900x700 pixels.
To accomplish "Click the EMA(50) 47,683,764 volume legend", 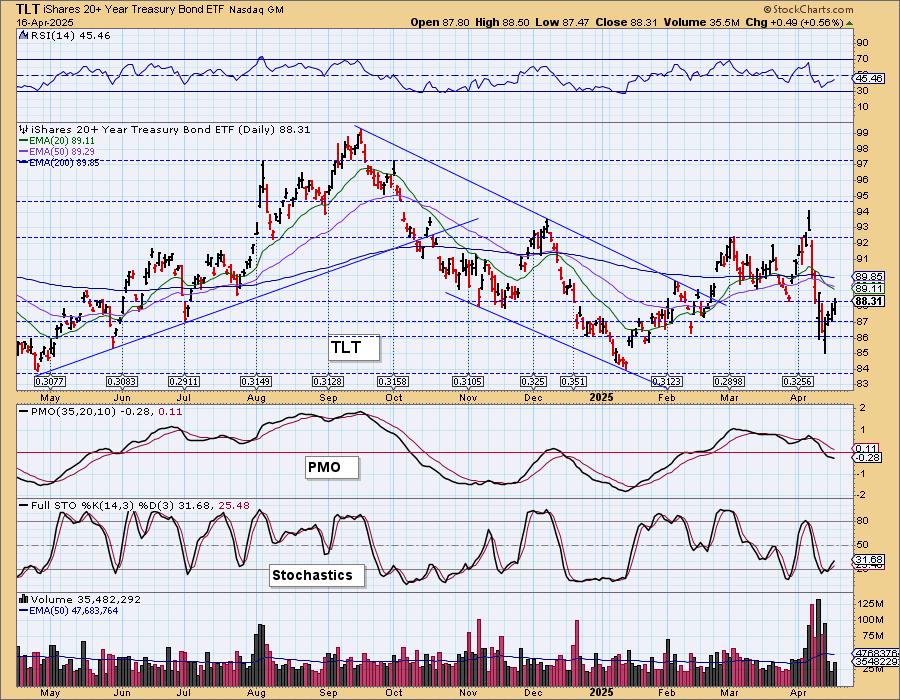I will tap(73, 610).
